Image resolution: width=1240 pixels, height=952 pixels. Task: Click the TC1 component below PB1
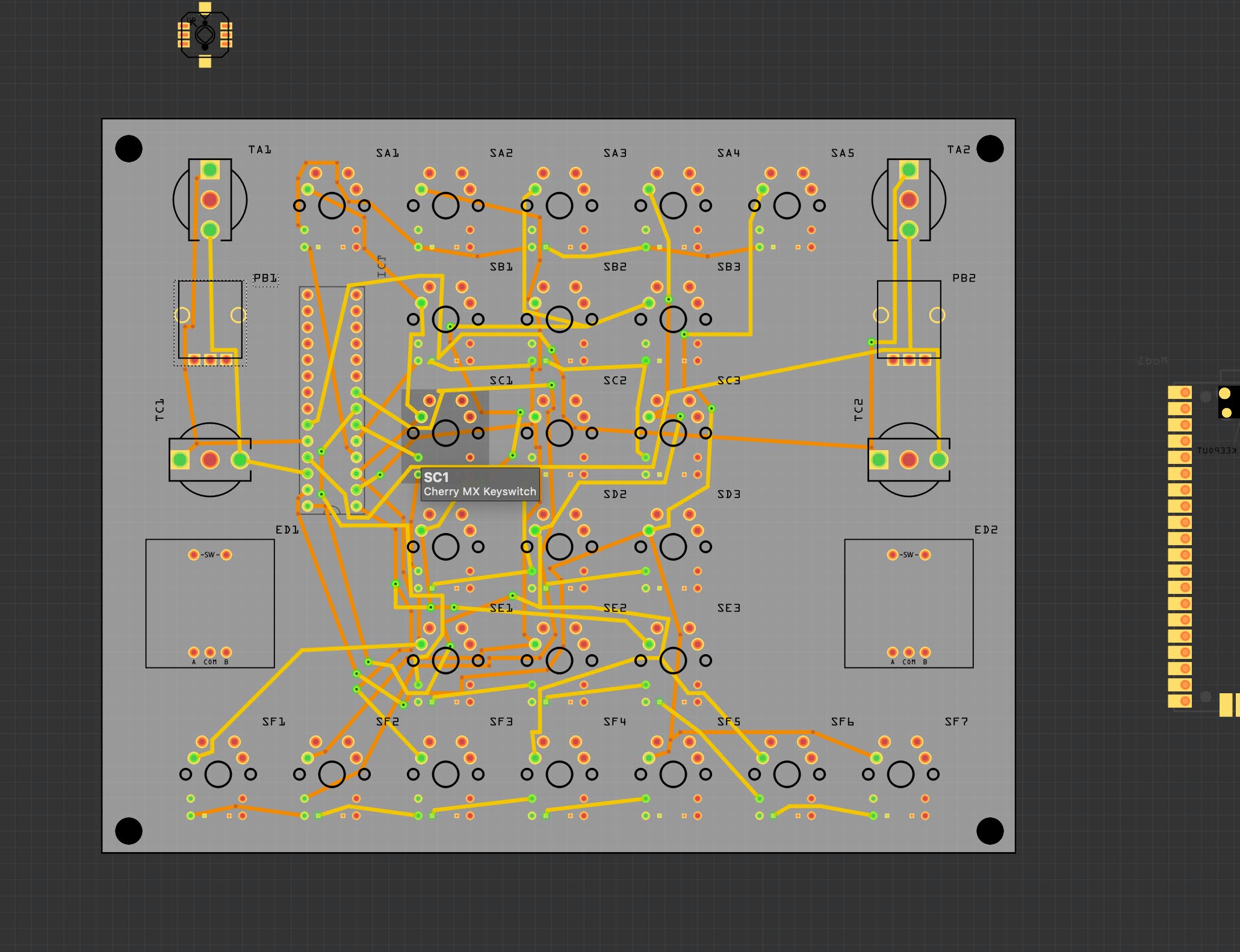point(209,460)
